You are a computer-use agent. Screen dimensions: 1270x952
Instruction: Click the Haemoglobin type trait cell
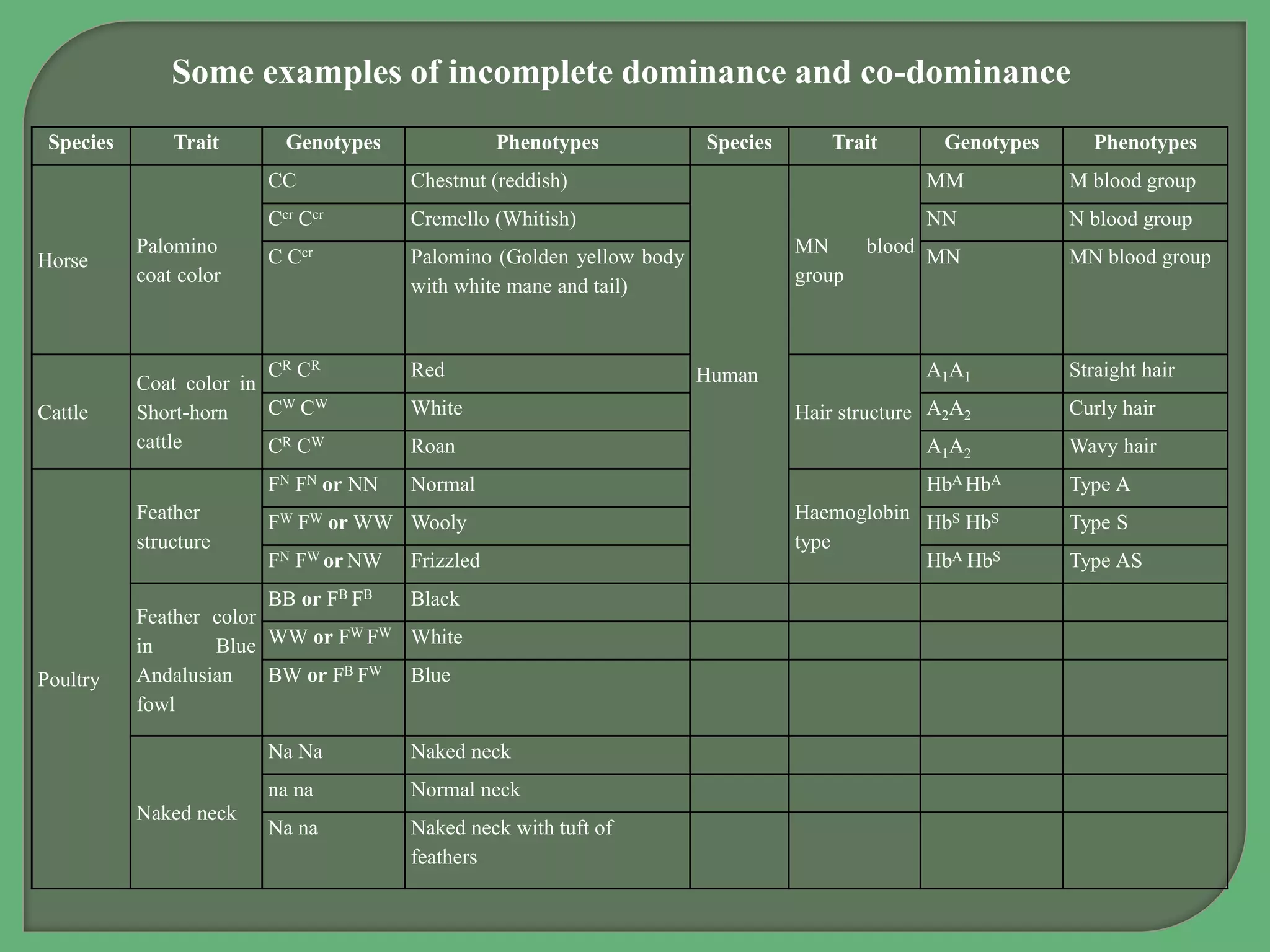(852, 527)
